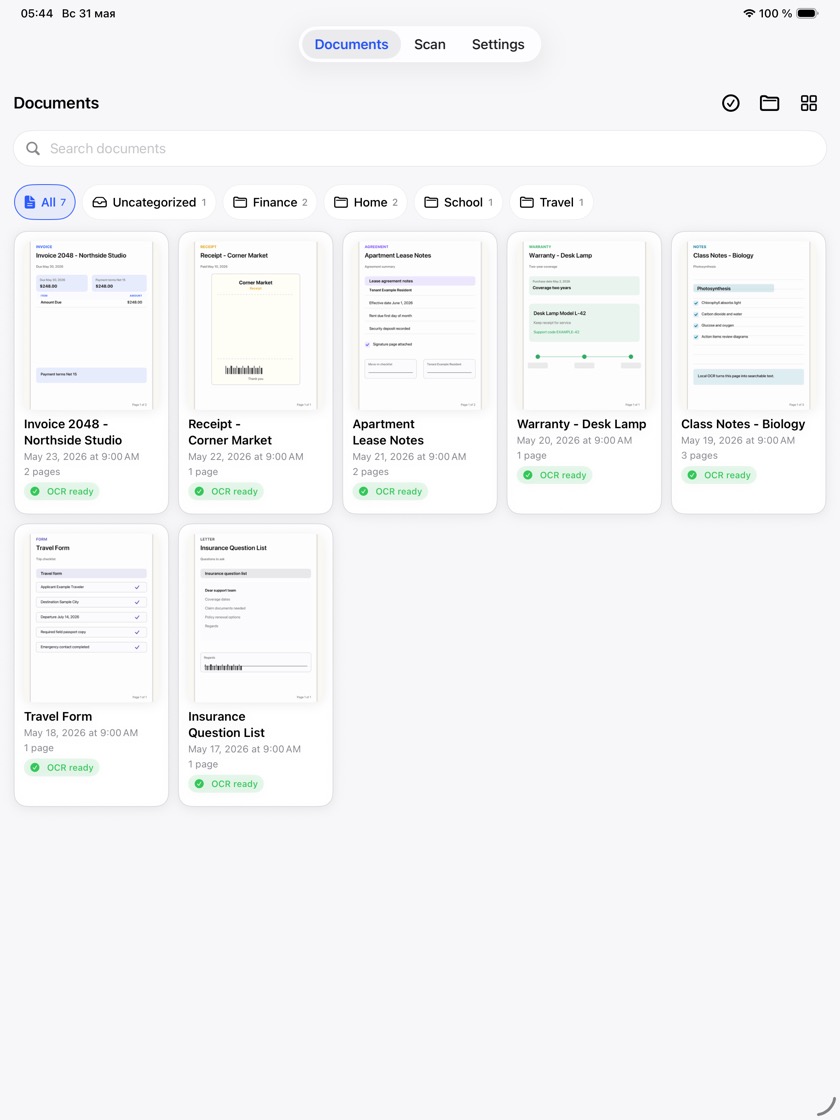The height and width of the screenshot is (1120, 840).
Task: Click the title Invoice 2048 - Northside Studio
Action: [x=73, y=432]
